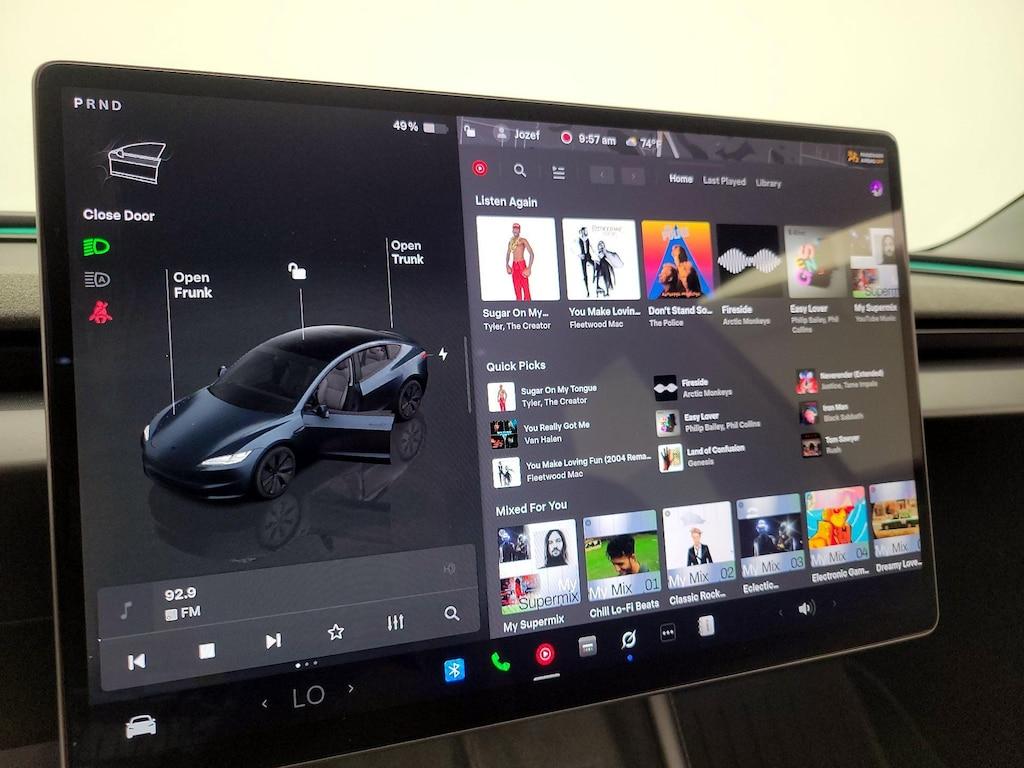Tap the Bluetooth icon in the dock
This screenshot has width=1024, height=768.
[454, 669]
